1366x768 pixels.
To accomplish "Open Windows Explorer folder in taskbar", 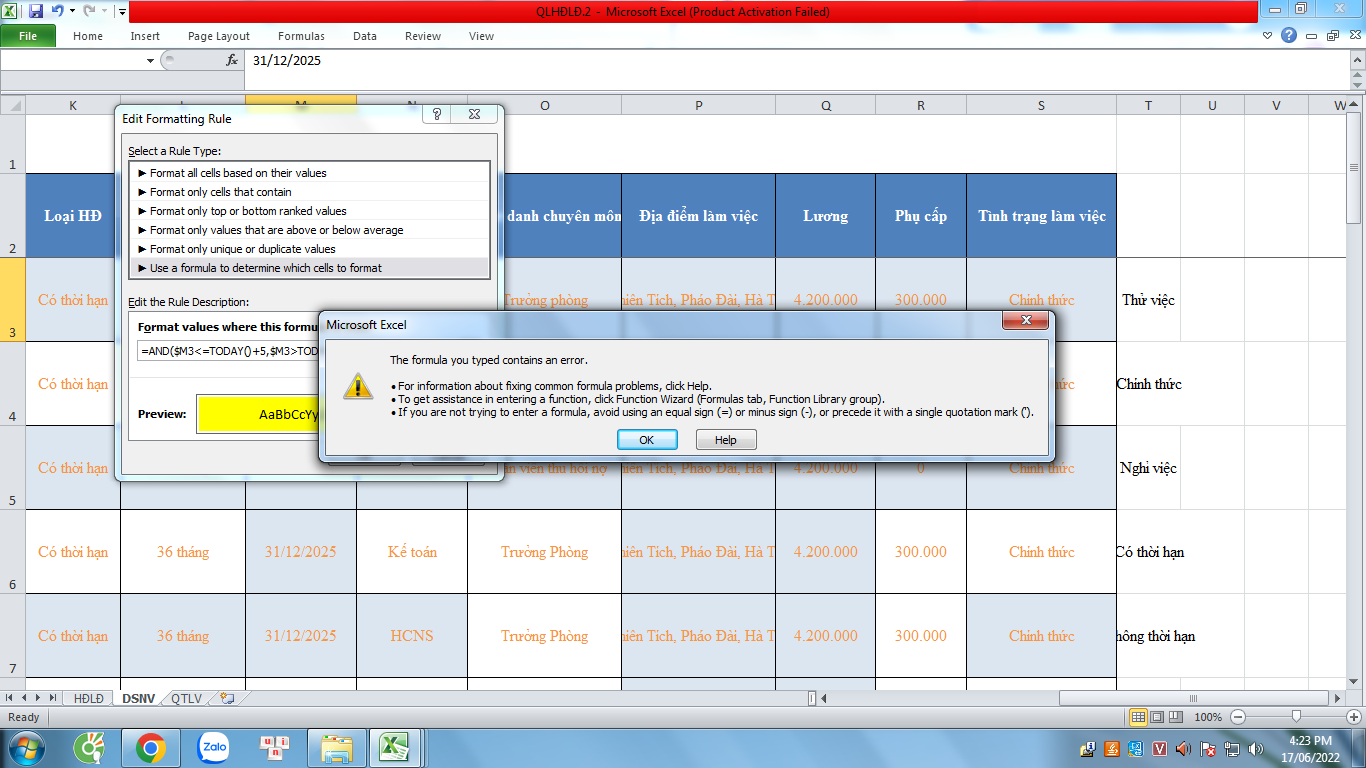I will pyautogui.click(x=337, y=747).
